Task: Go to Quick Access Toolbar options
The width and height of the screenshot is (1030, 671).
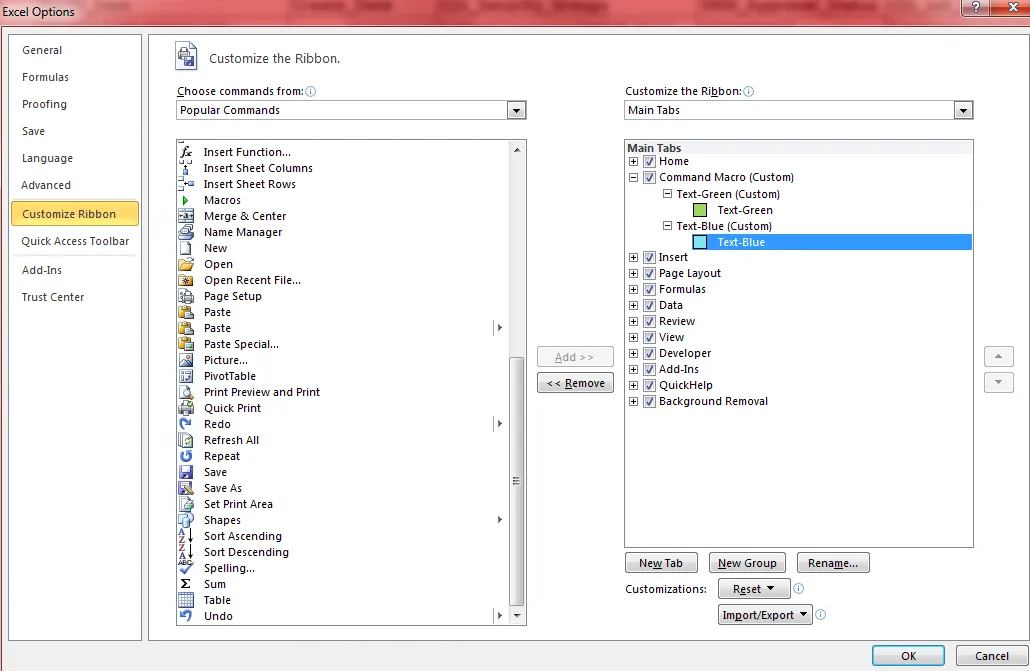Action: [75, 241]
